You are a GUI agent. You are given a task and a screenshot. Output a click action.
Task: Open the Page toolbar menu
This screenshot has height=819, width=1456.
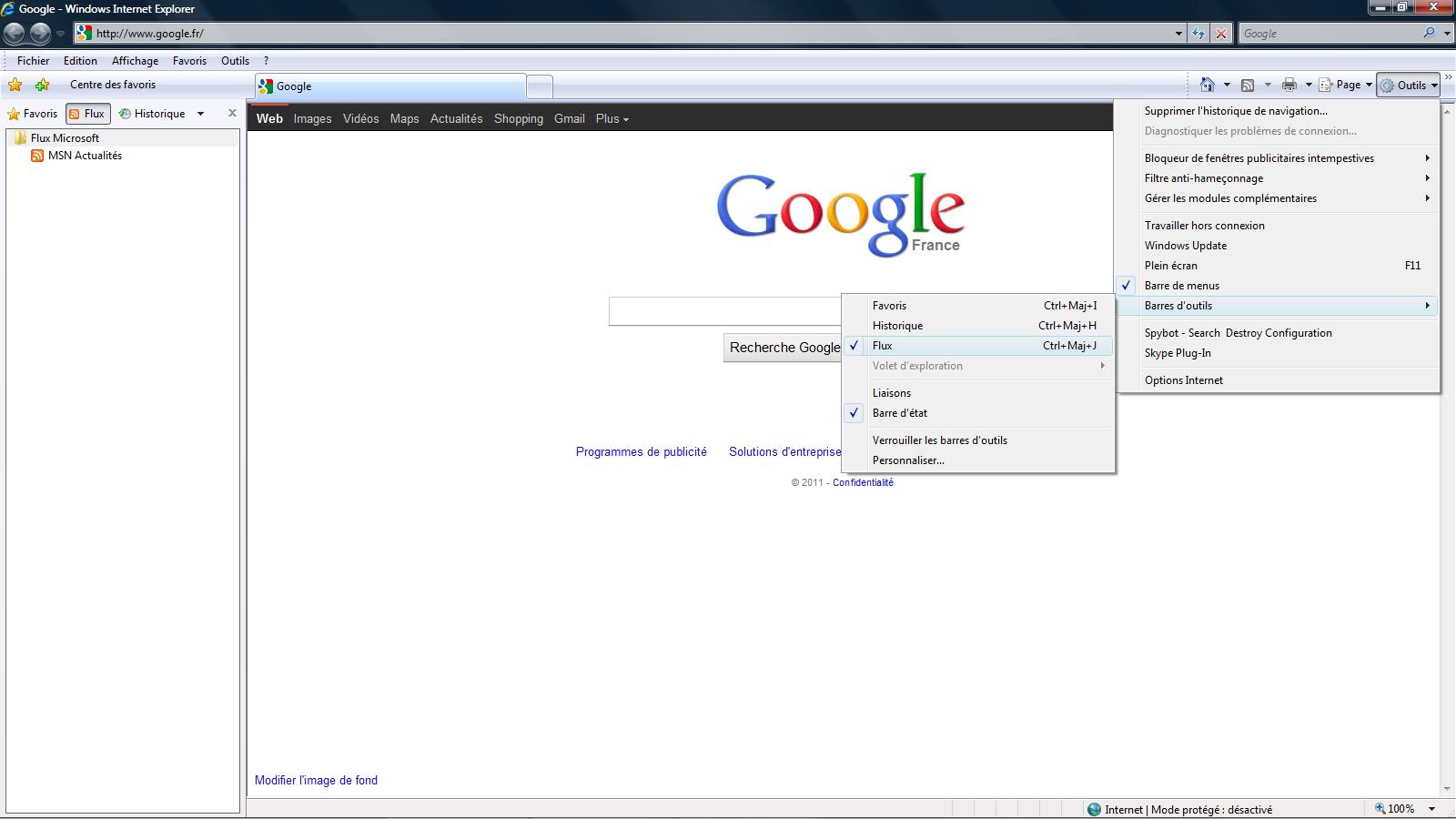[1345, 85]
